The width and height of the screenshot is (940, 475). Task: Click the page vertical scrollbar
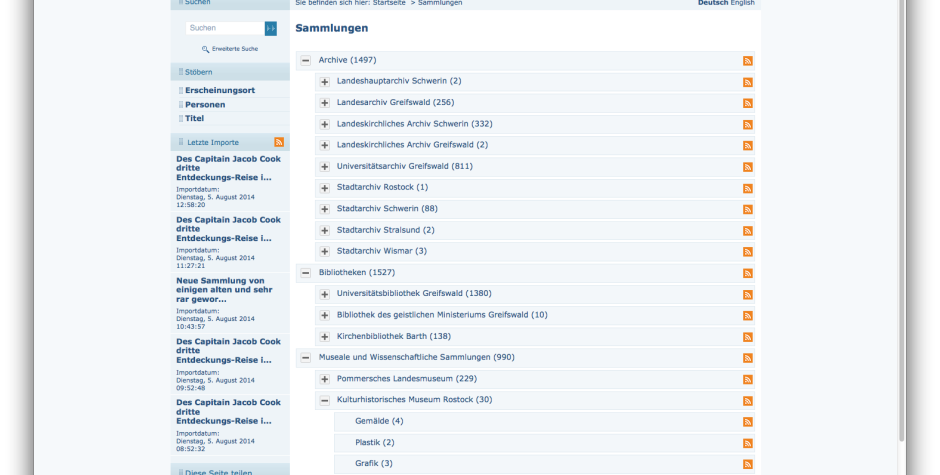[902, 222]
